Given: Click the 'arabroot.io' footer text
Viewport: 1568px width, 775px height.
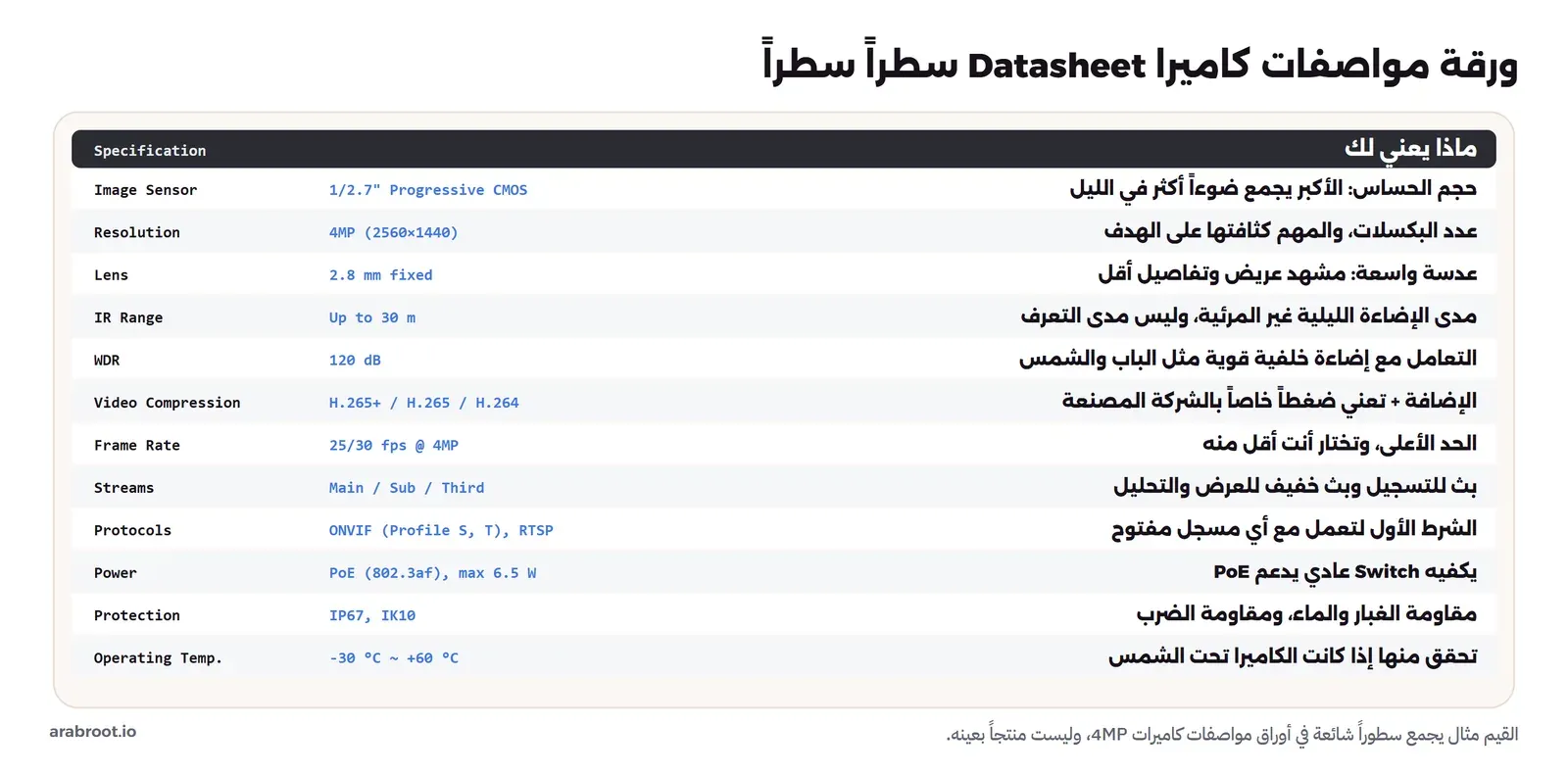Looking at the screenshot, I should (x=93, y=732).
